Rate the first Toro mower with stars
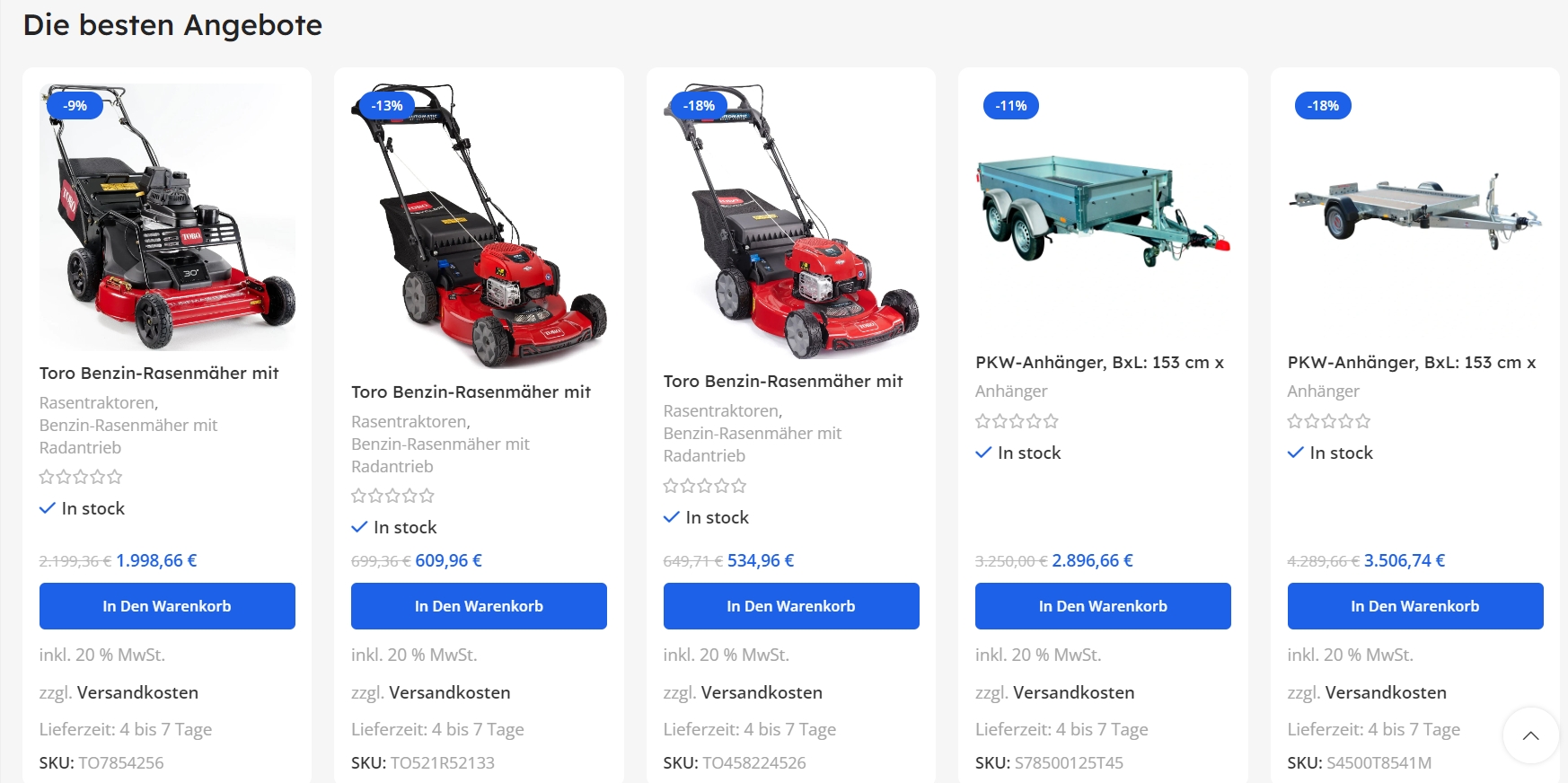Viewport: 1568px width, 783px height. 81,477
